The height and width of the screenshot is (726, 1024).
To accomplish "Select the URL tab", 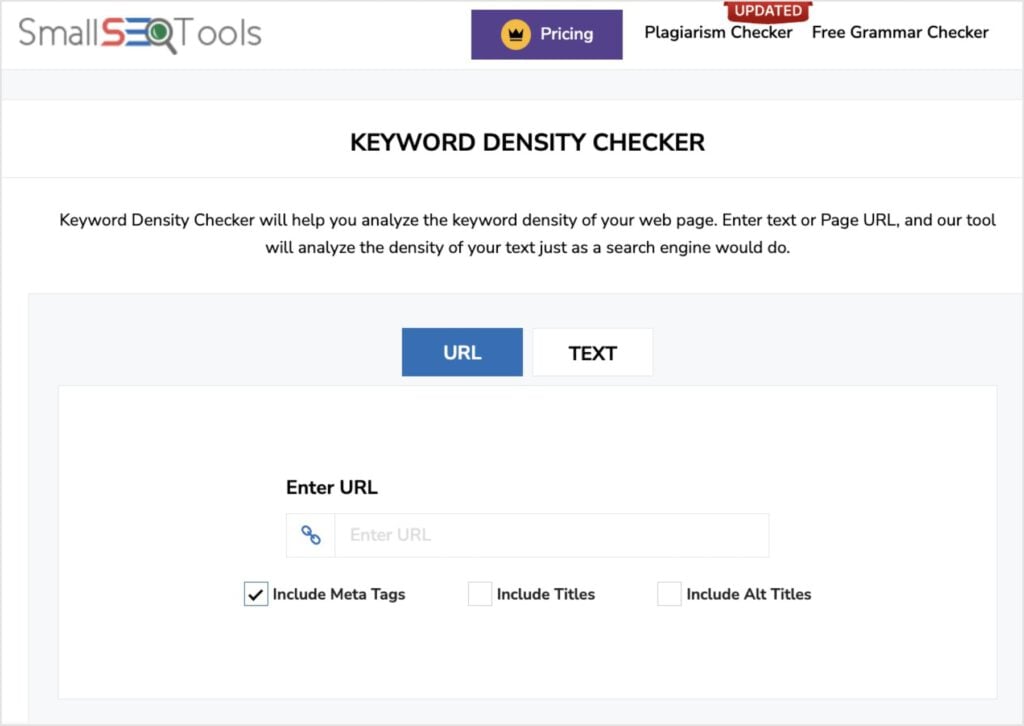I will click(x=462, y=352).
